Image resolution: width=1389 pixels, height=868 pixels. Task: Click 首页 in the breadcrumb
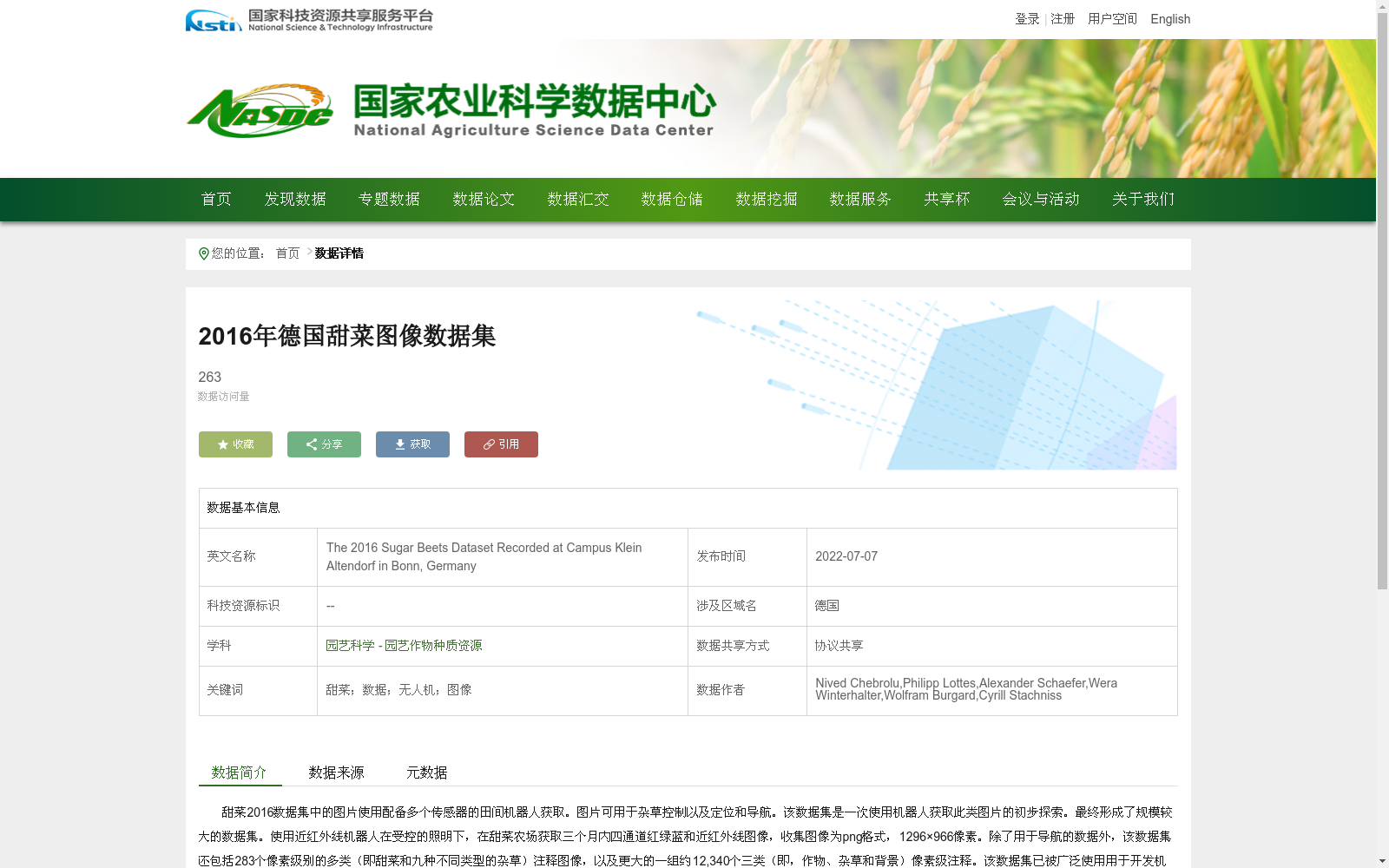pyautogui.click(x=287, y=253)
